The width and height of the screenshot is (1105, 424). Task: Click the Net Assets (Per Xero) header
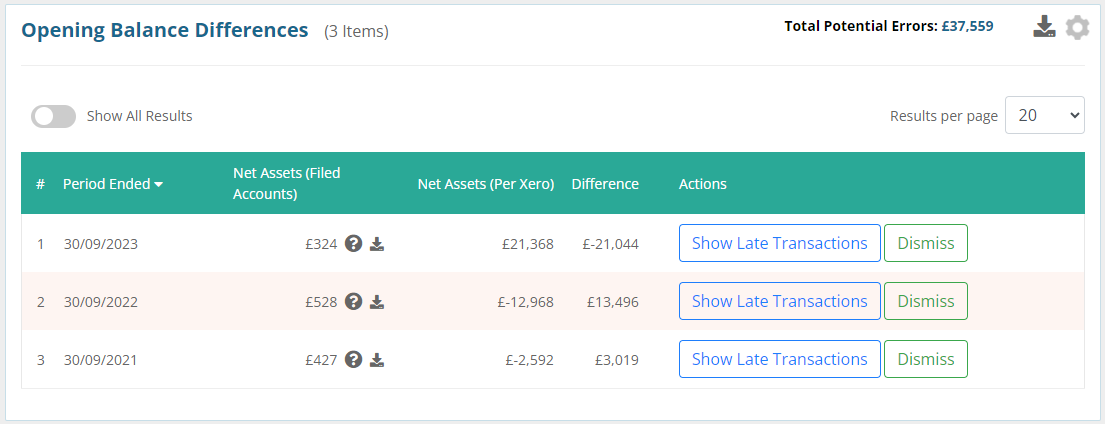click(x=485, y=184)
